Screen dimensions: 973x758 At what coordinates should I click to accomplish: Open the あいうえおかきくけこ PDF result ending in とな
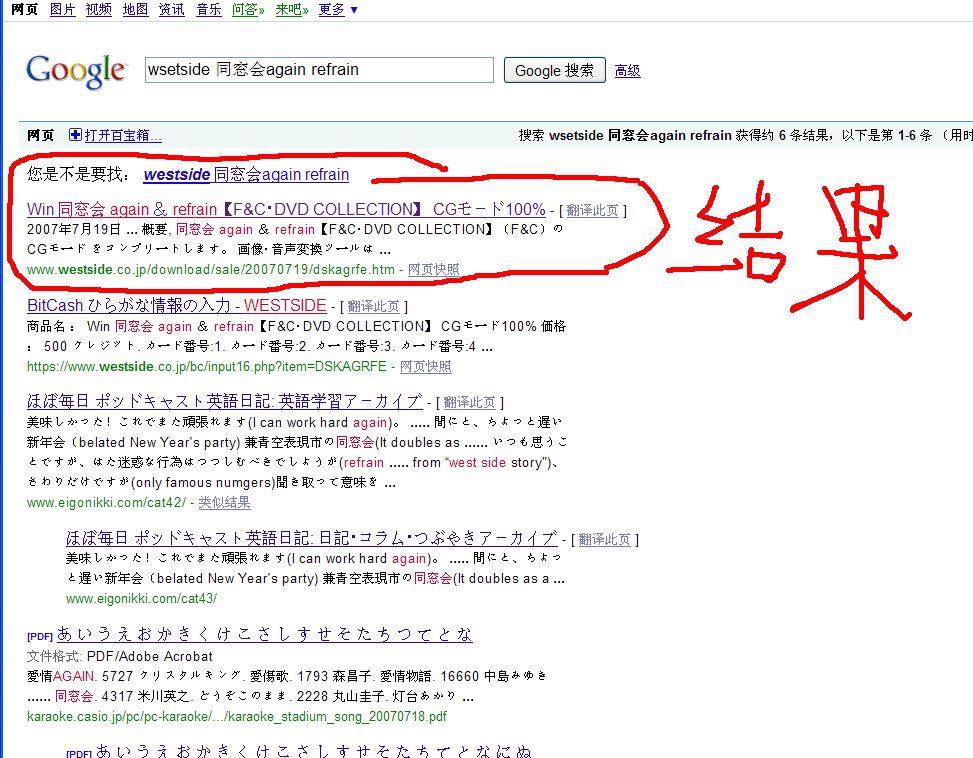click(264, 634)
